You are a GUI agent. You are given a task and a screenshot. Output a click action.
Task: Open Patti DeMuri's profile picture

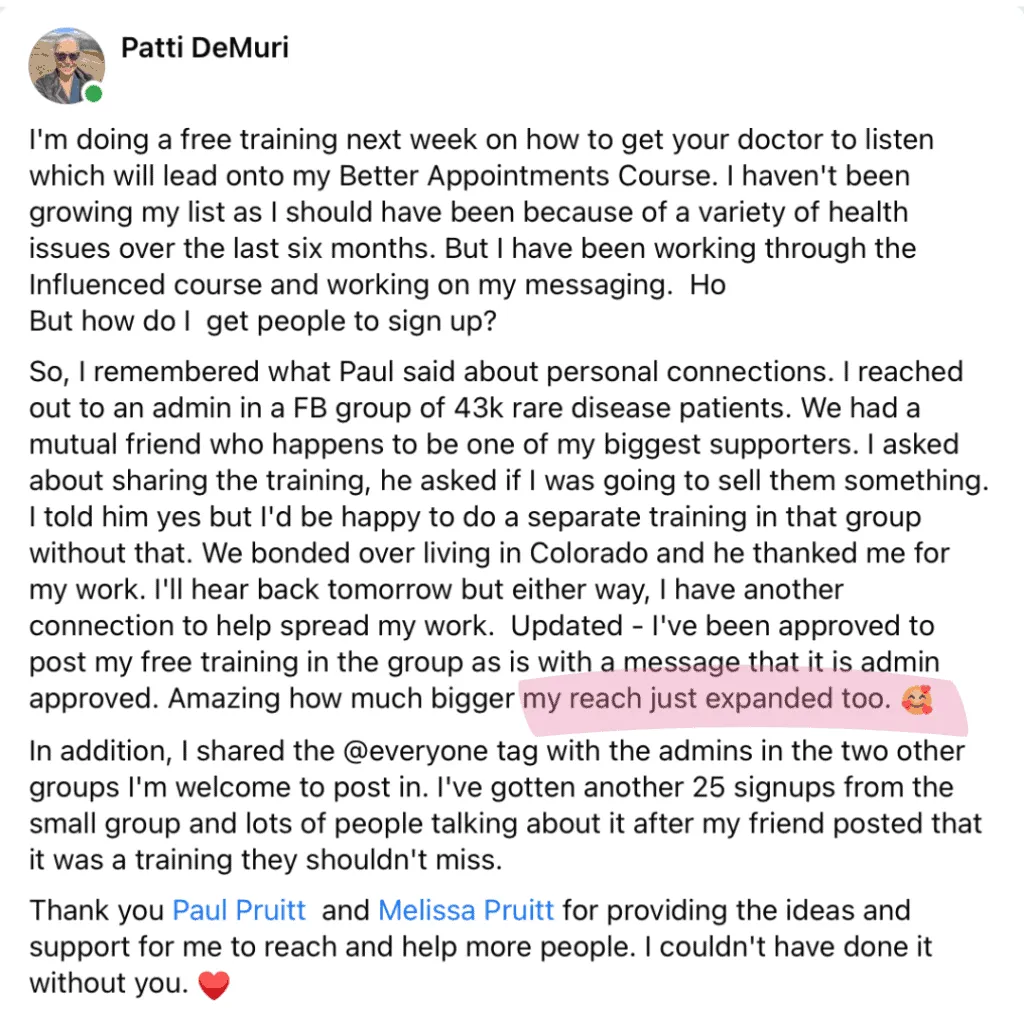(x=66, y=65)
